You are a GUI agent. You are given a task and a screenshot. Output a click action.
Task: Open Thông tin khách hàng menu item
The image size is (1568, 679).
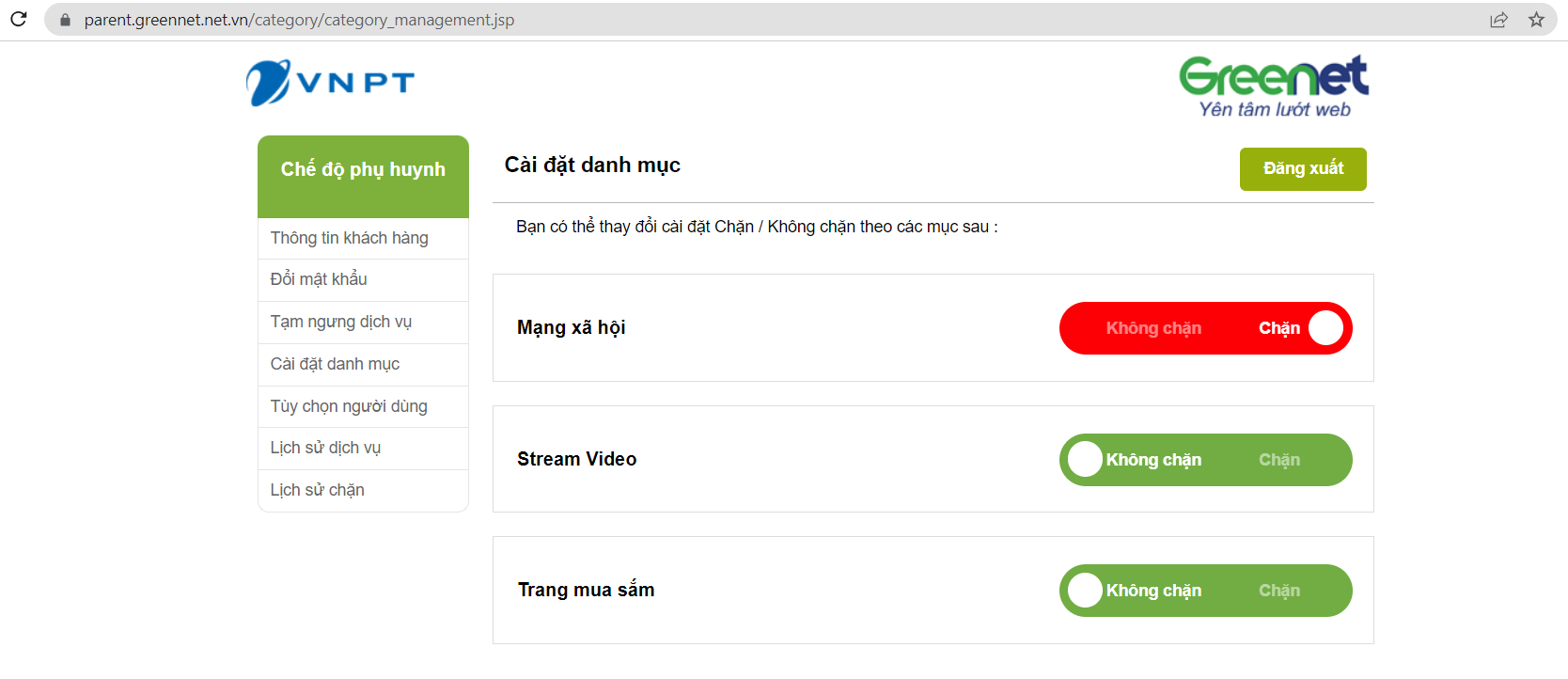pos(350,238)
